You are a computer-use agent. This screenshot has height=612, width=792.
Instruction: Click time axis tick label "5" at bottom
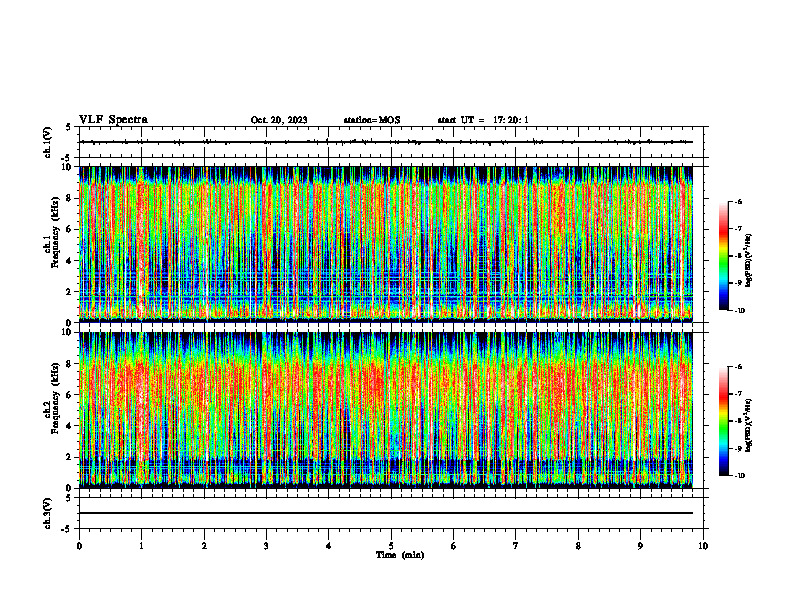(391, 546)
